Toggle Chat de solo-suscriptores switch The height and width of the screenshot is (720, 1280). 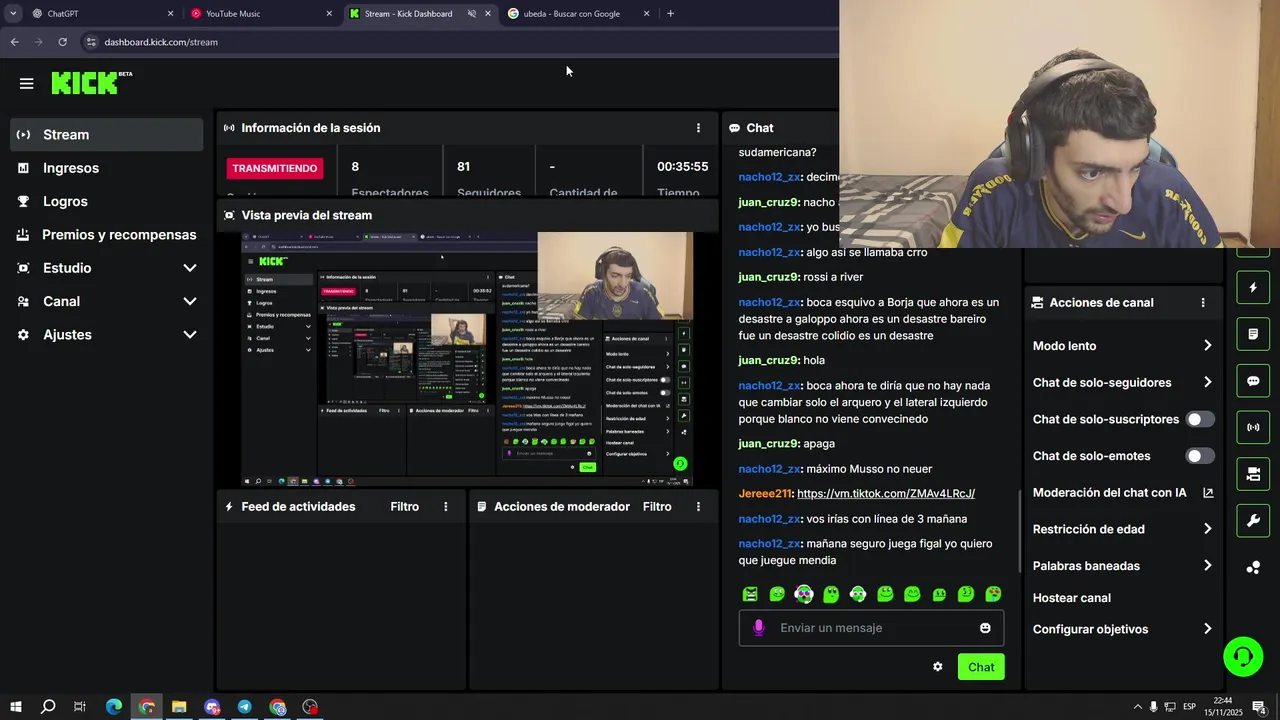tap(1200, 419)
